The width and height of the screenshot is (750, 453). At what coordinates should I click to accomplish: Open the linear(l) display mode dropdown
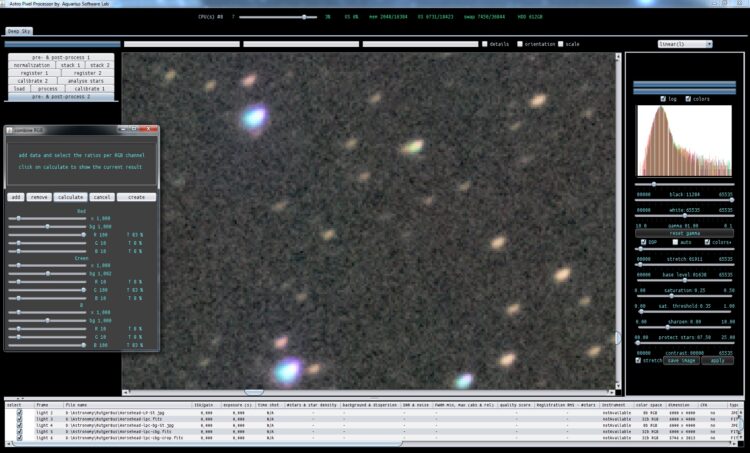pyautogui.click(x=685, y=44)
